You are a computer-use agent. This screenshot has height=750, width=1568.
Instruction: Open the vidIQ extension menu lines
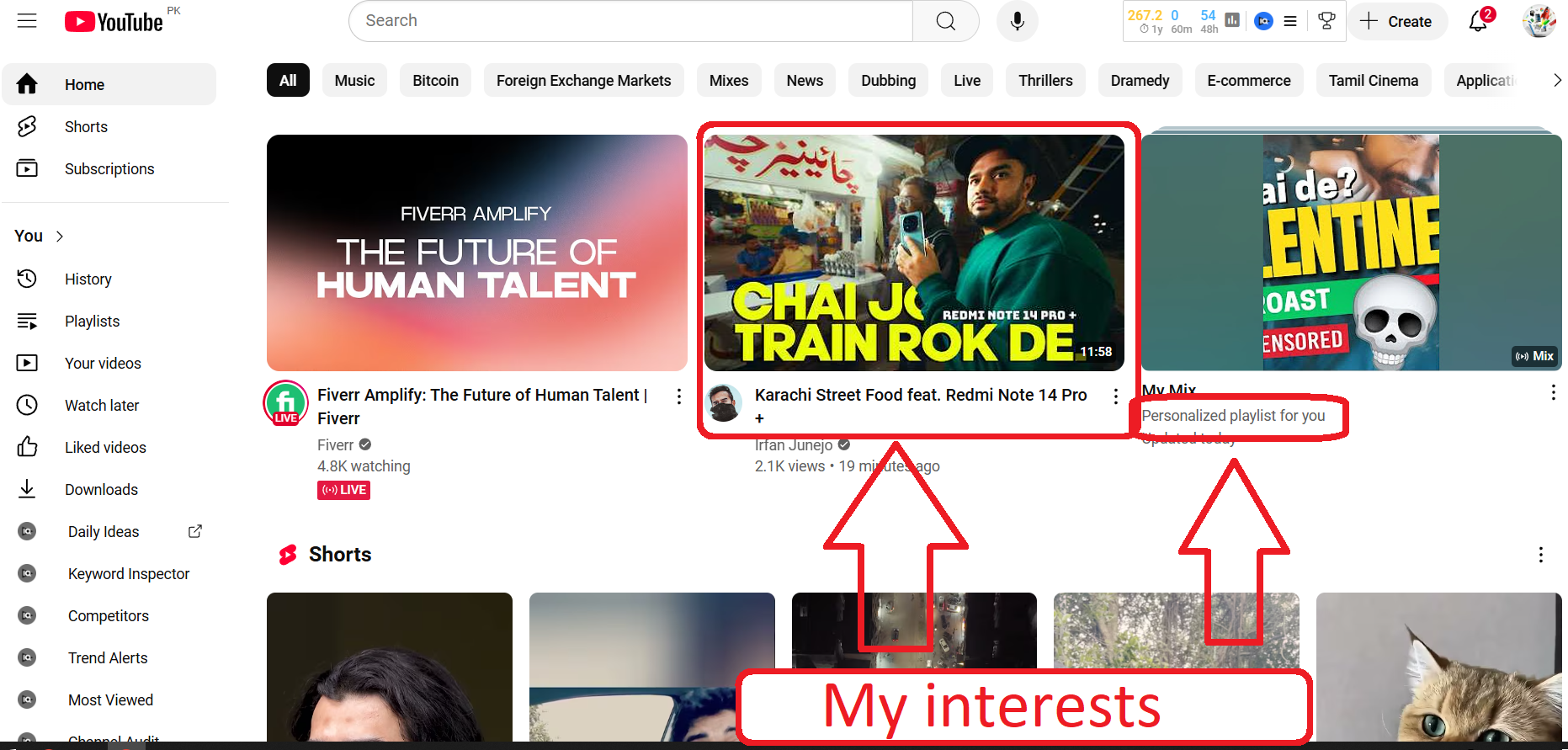tap(1290, 21)
